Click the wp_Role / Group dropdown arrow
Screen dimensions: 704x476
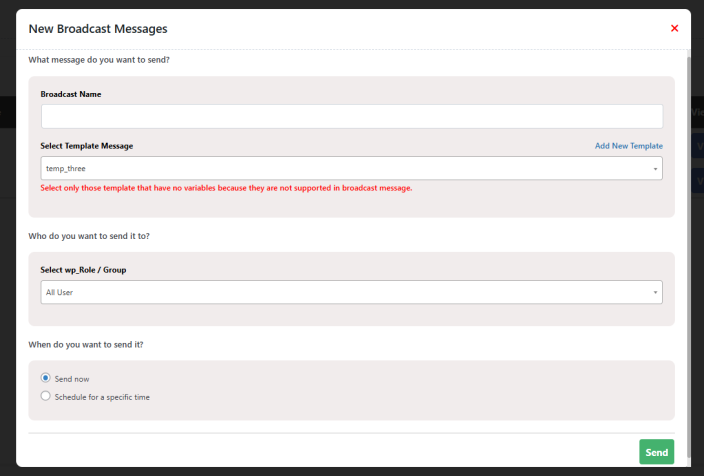pyautogui.click(x=656, y=293)
